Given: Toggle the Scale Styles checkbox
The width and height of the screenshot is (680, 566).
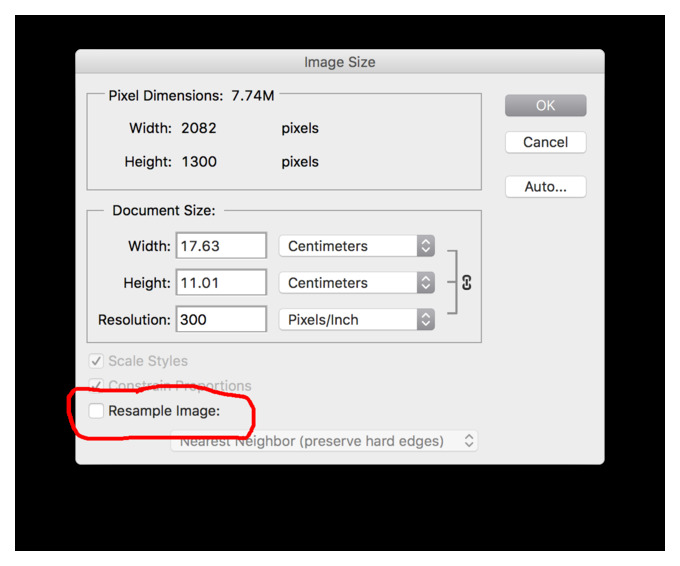Looking at the screenshot, I should 96,361.
